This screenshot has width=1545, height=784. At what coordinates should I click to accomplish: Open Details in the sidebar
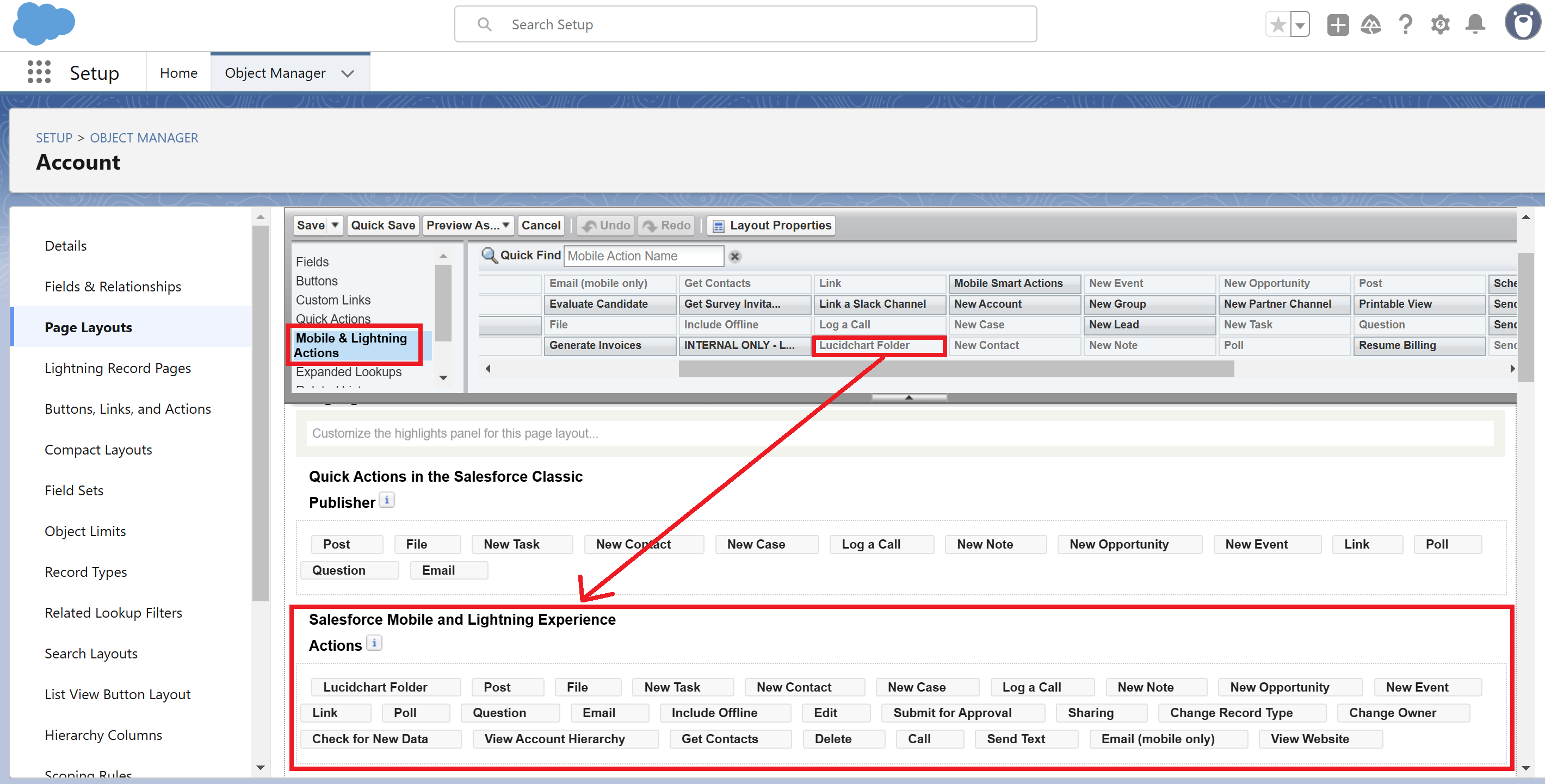[x=66, y=246]
